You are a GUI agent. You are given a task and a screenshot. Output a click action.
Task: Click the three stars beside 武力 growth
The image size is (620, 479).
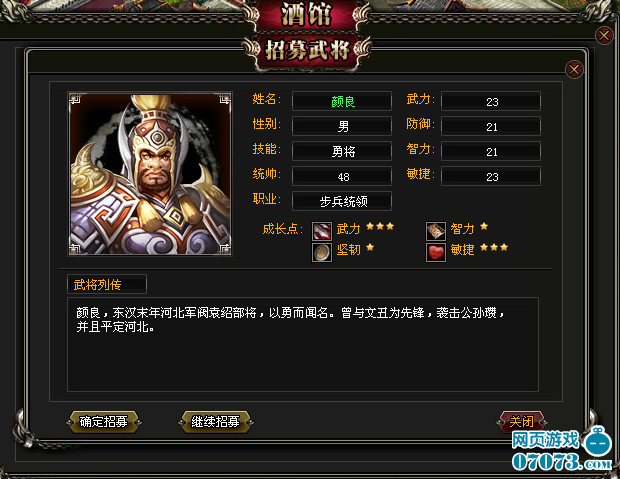pos(380,227)
